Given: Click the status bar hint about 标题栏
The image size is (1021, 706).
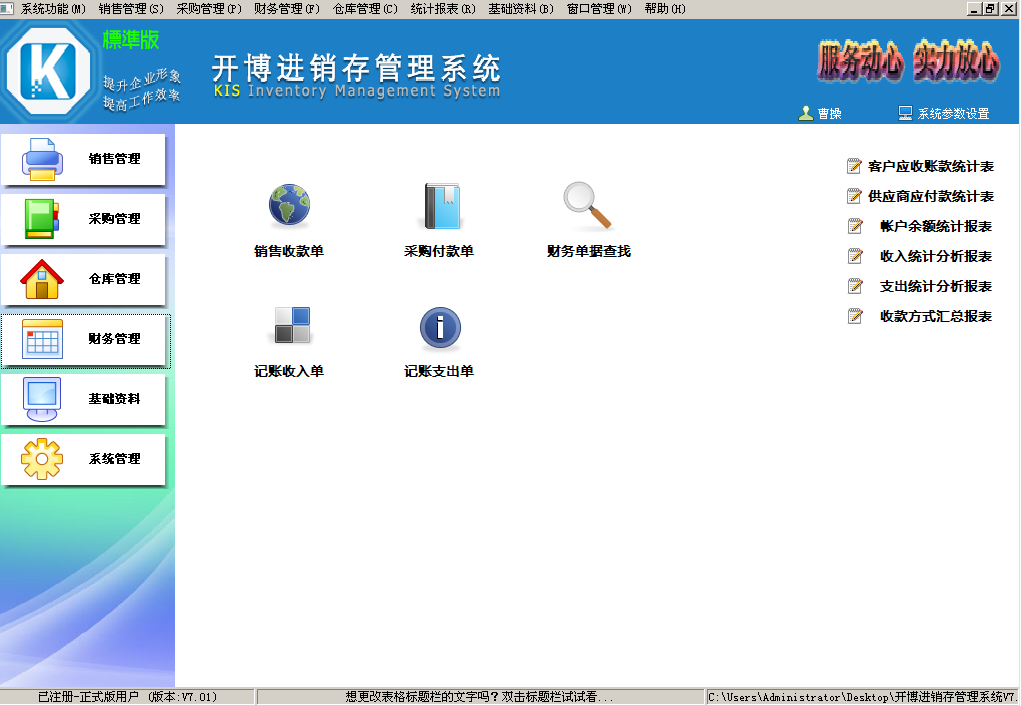Looking at the screenshot, I should click(479, 697).
